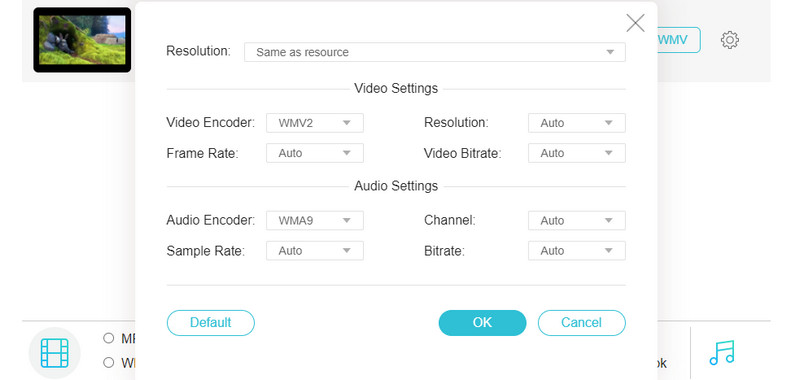Open the gear settings icon beside WMV
This screenshot has height=380, width=800.
[x=730, y=40]
